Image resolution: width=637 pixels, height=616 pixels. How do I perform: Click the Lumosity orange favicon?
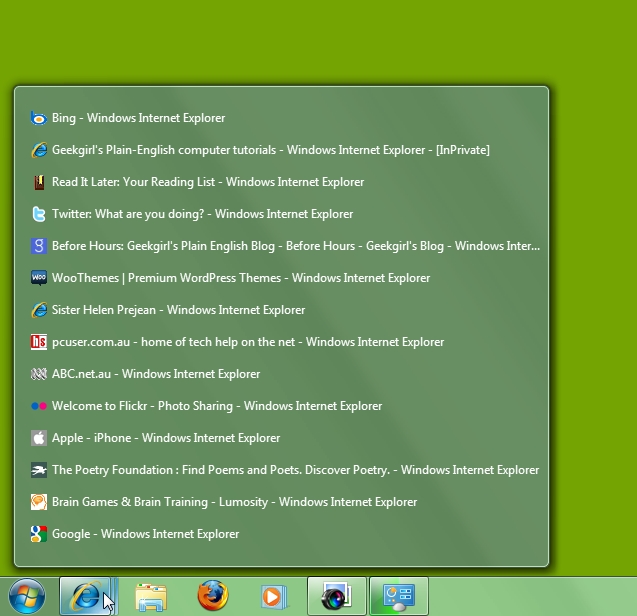point(39,502)
